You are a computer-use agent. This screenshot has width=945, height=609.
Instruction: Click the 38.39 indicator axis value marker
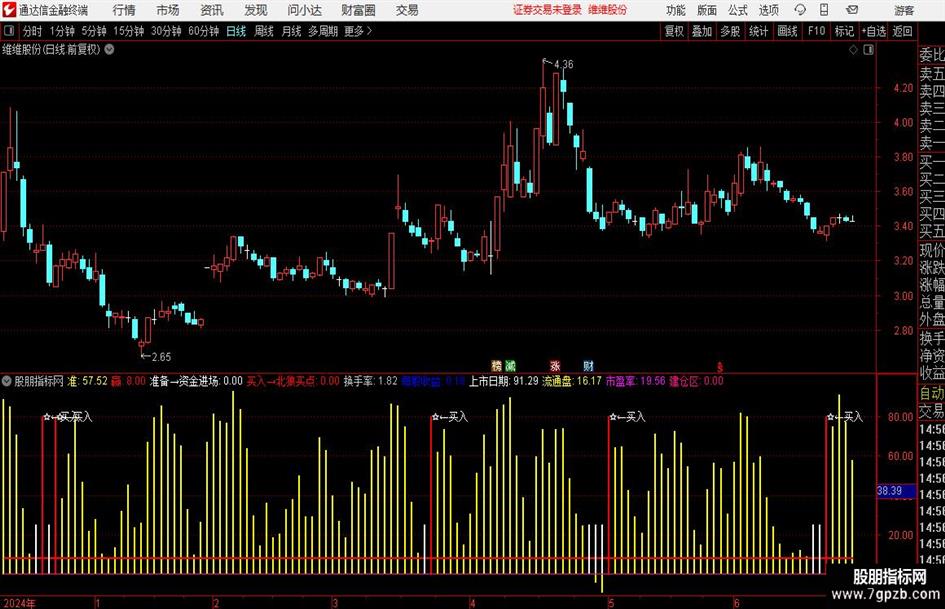coord(896,491)
